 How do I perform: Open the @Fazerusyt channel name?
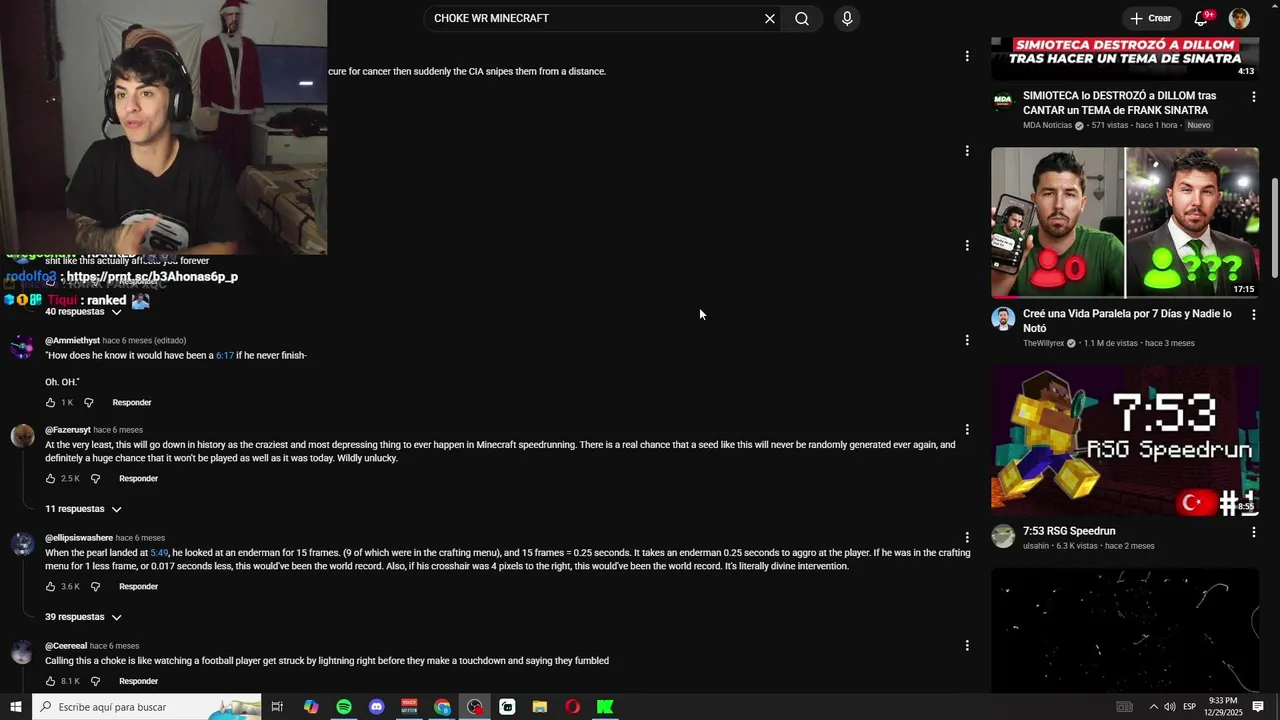(68, 430)
